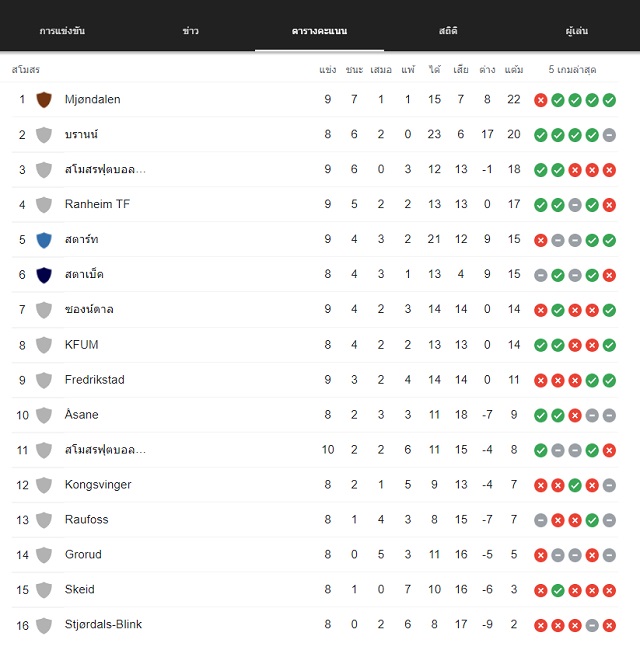Open the Åsane team row
The image size is (640, 650).
point(315,415)
